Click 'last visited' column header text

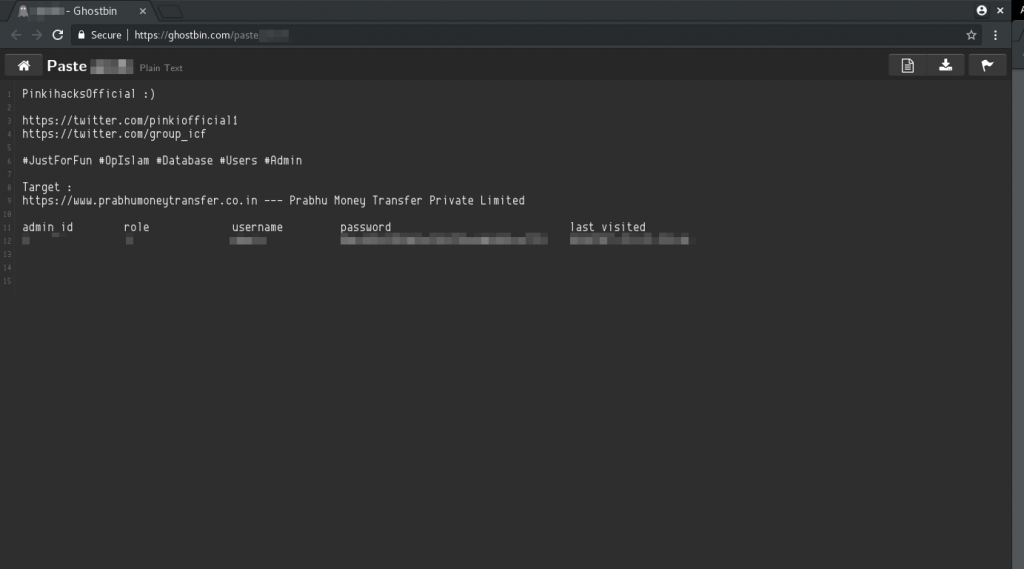(x=607, y=227)
